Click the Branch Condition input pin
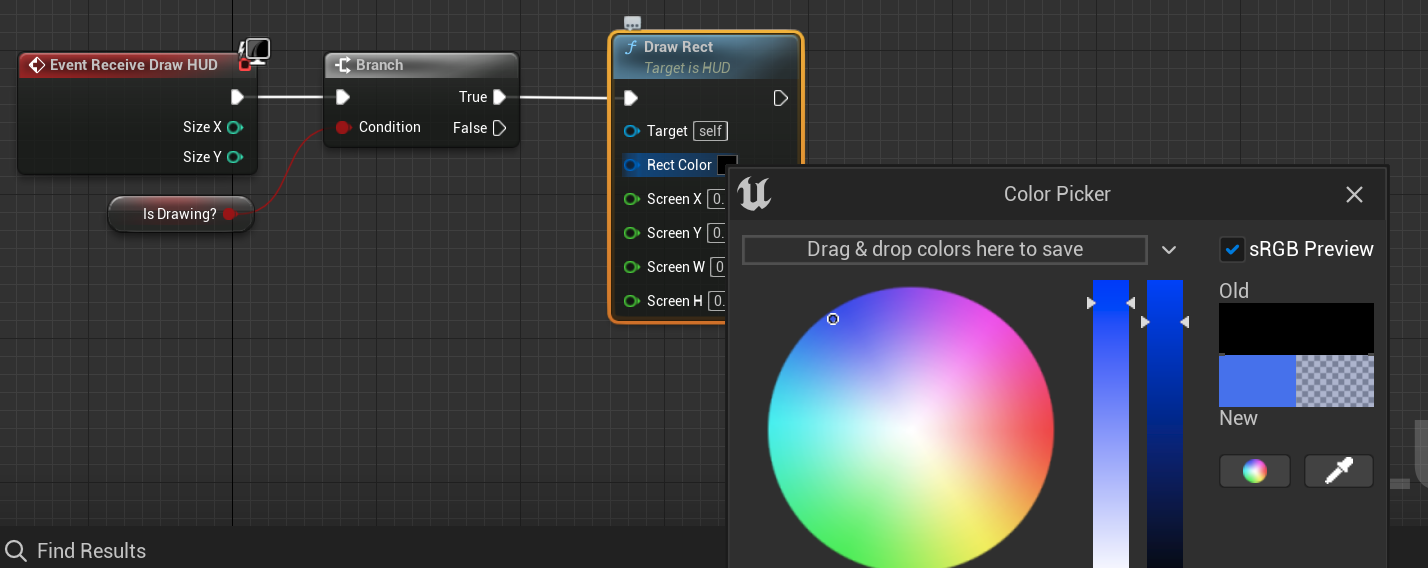This screenshot has width=1428, height=568. point(343,127)
